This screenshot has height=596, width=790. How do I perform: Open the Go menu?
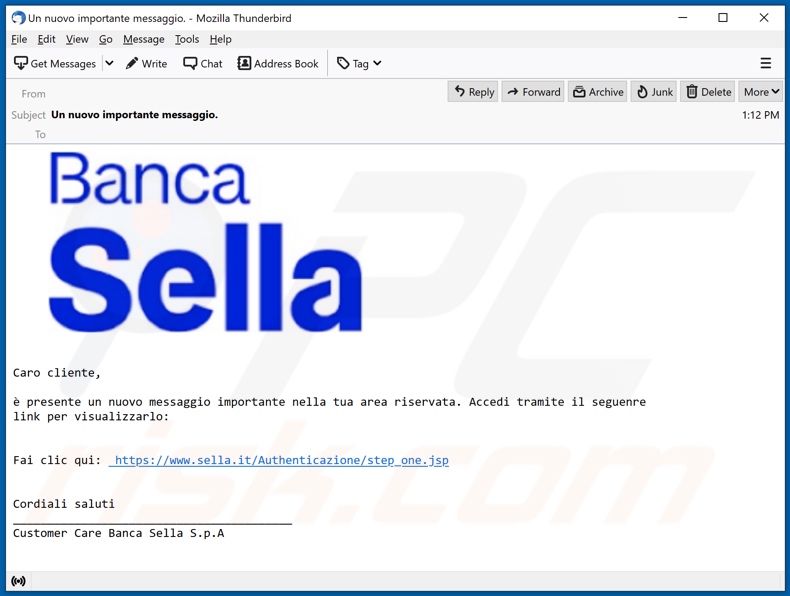tap(105, 39)
